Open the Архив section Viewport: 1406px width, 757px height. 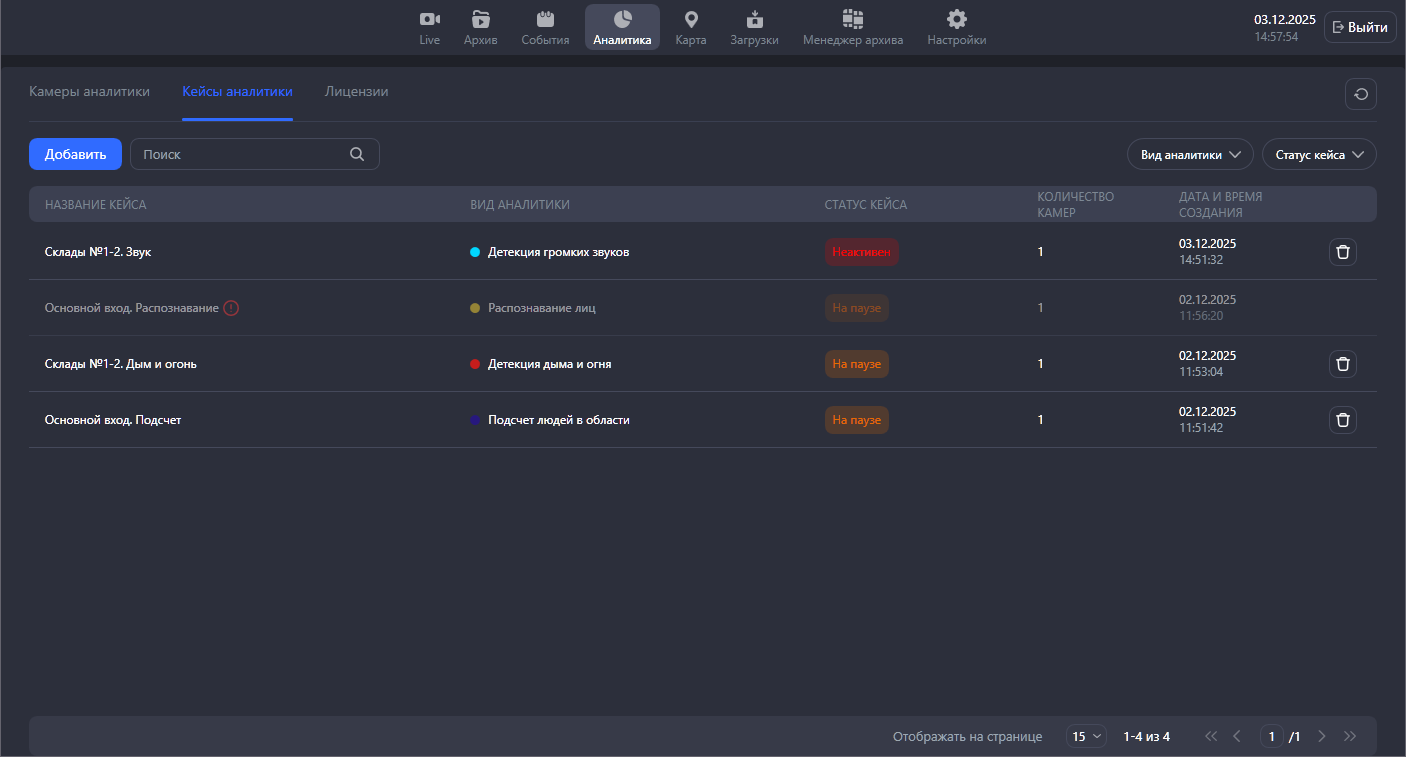480,27
